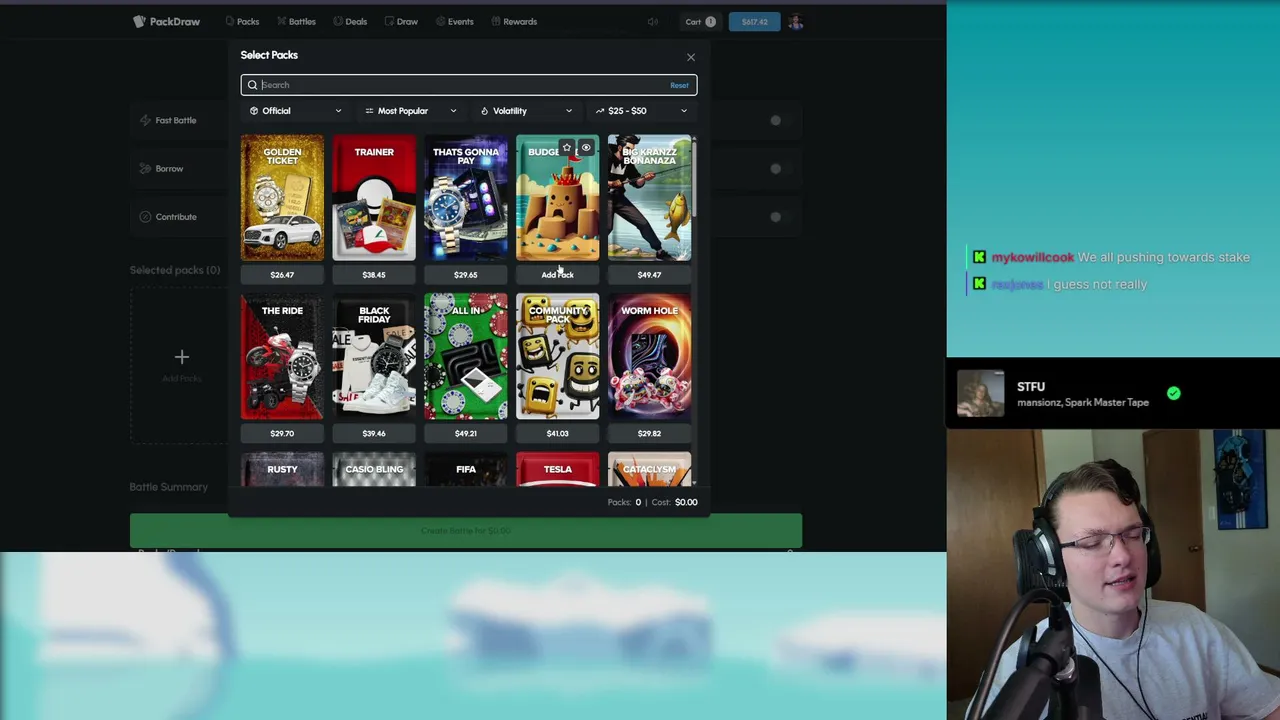Select The Ride pack
This screenshot has width=1280, height=720.
(282, 357)
